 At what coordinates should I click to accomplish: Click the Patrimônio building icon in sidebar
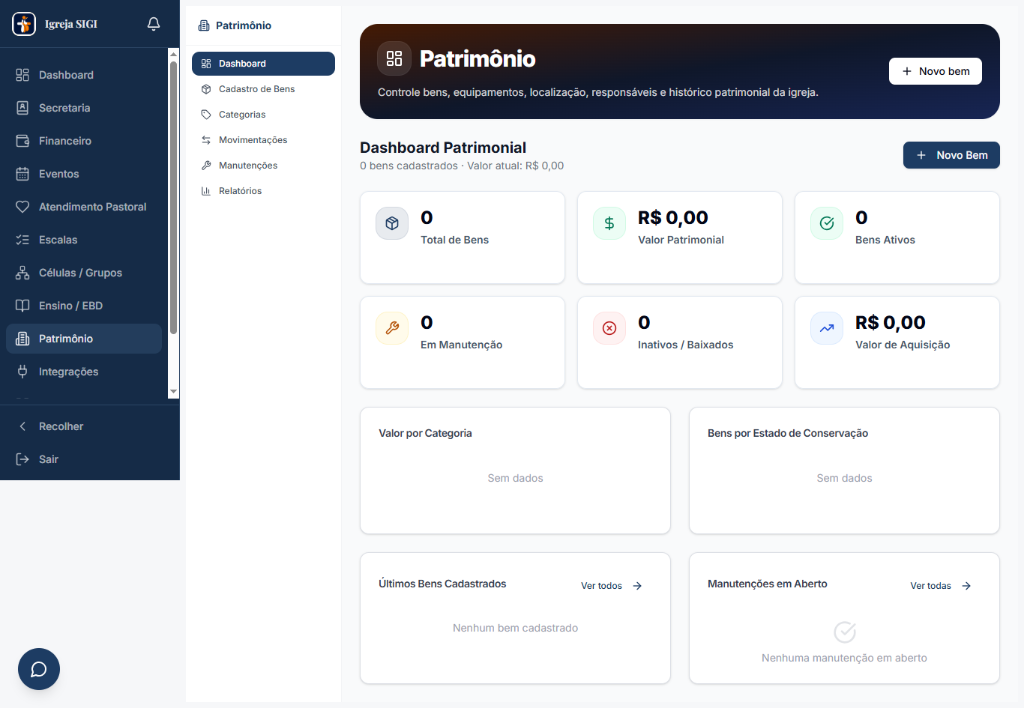pos(22,339)
